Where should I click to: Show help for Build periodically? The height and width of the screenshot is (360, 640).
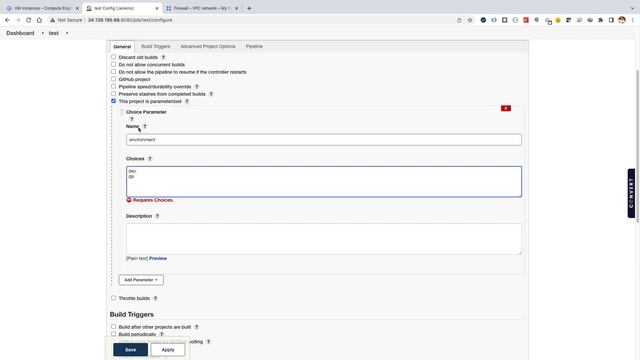pos(162,334)
